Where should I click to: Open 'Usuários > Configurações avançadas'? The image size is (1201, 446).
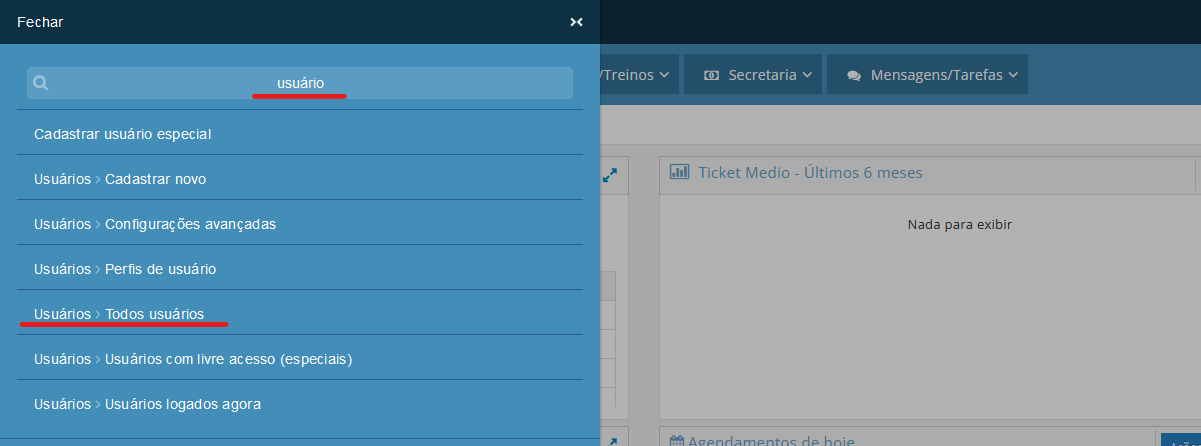click(x=155, y=224)
